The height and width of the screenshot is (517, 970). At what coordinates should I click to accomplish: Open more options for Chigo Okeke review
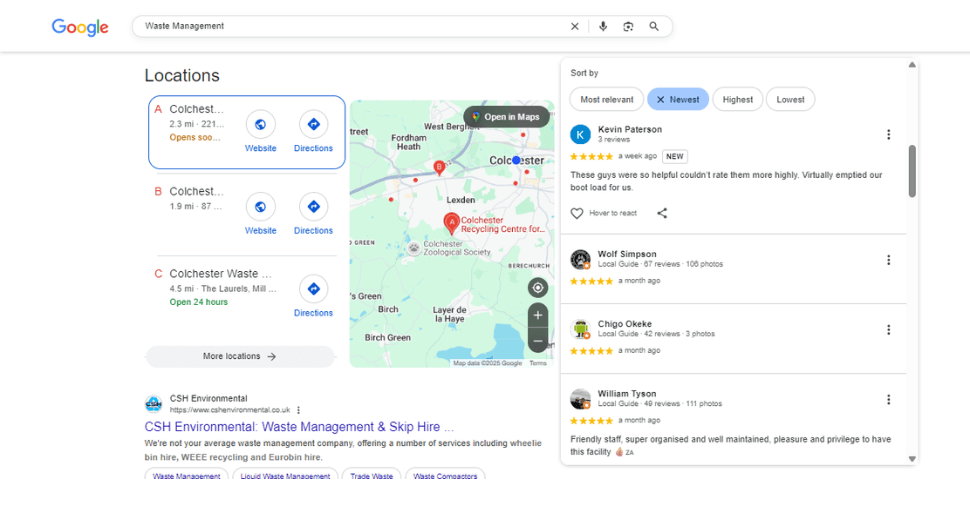888,330
